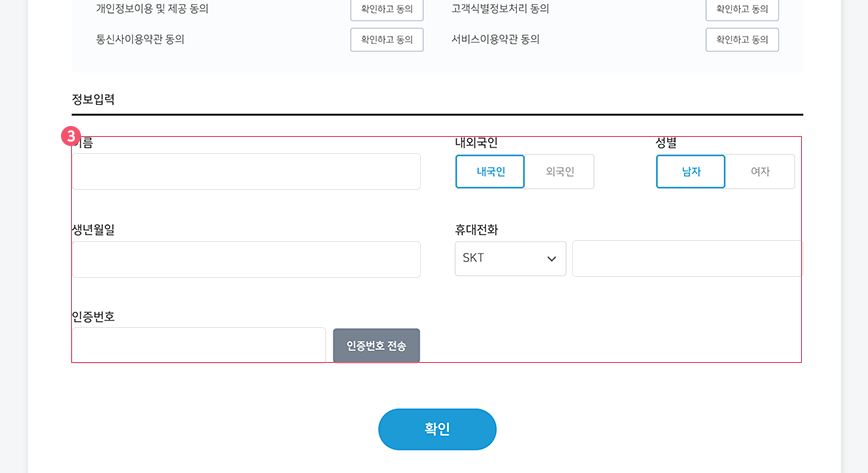868x473 pixels.
Task: Click the red number 3 badge
Action: [x=71, y=136]
